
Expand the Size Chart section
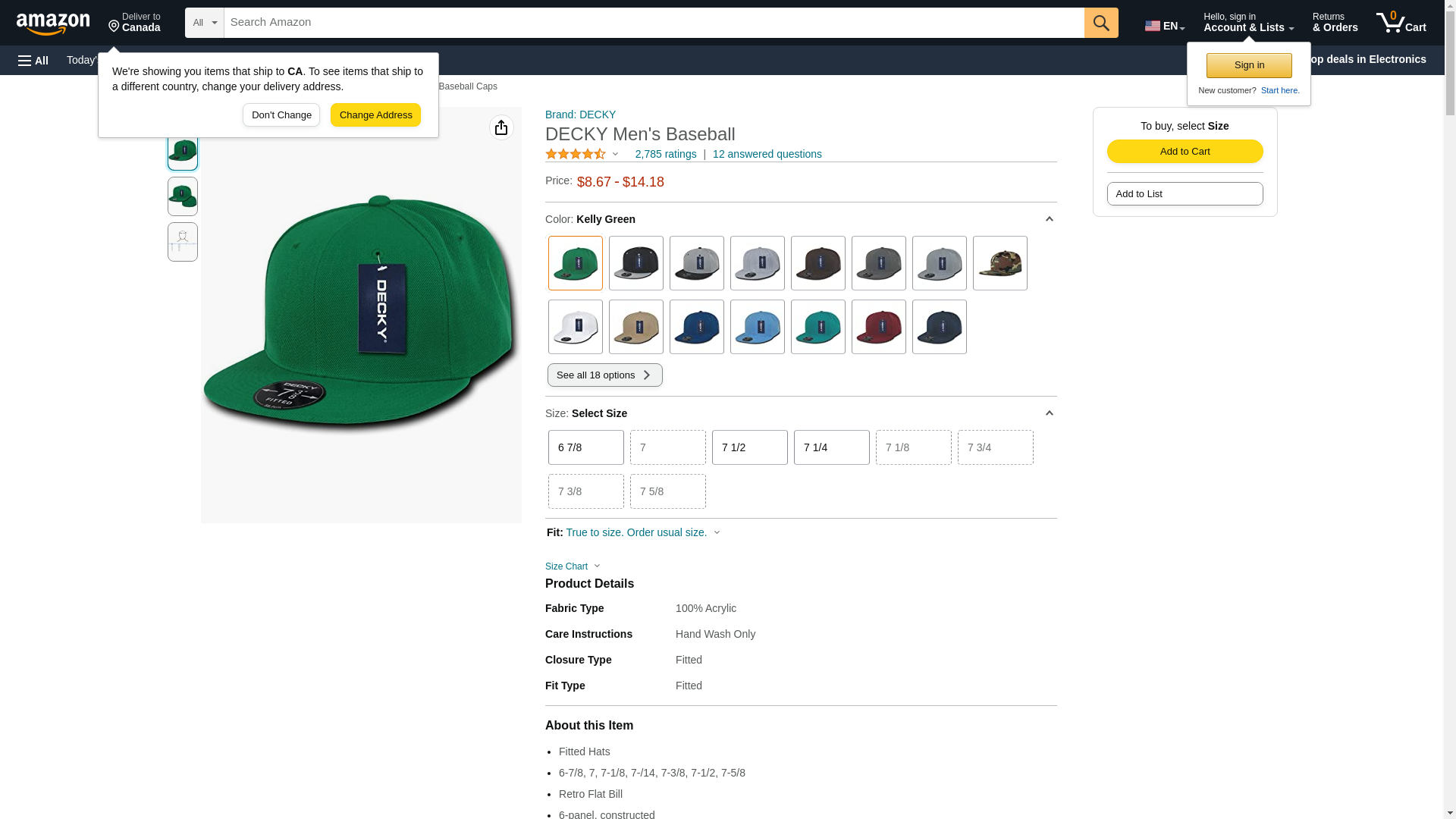tap(573, 566)
